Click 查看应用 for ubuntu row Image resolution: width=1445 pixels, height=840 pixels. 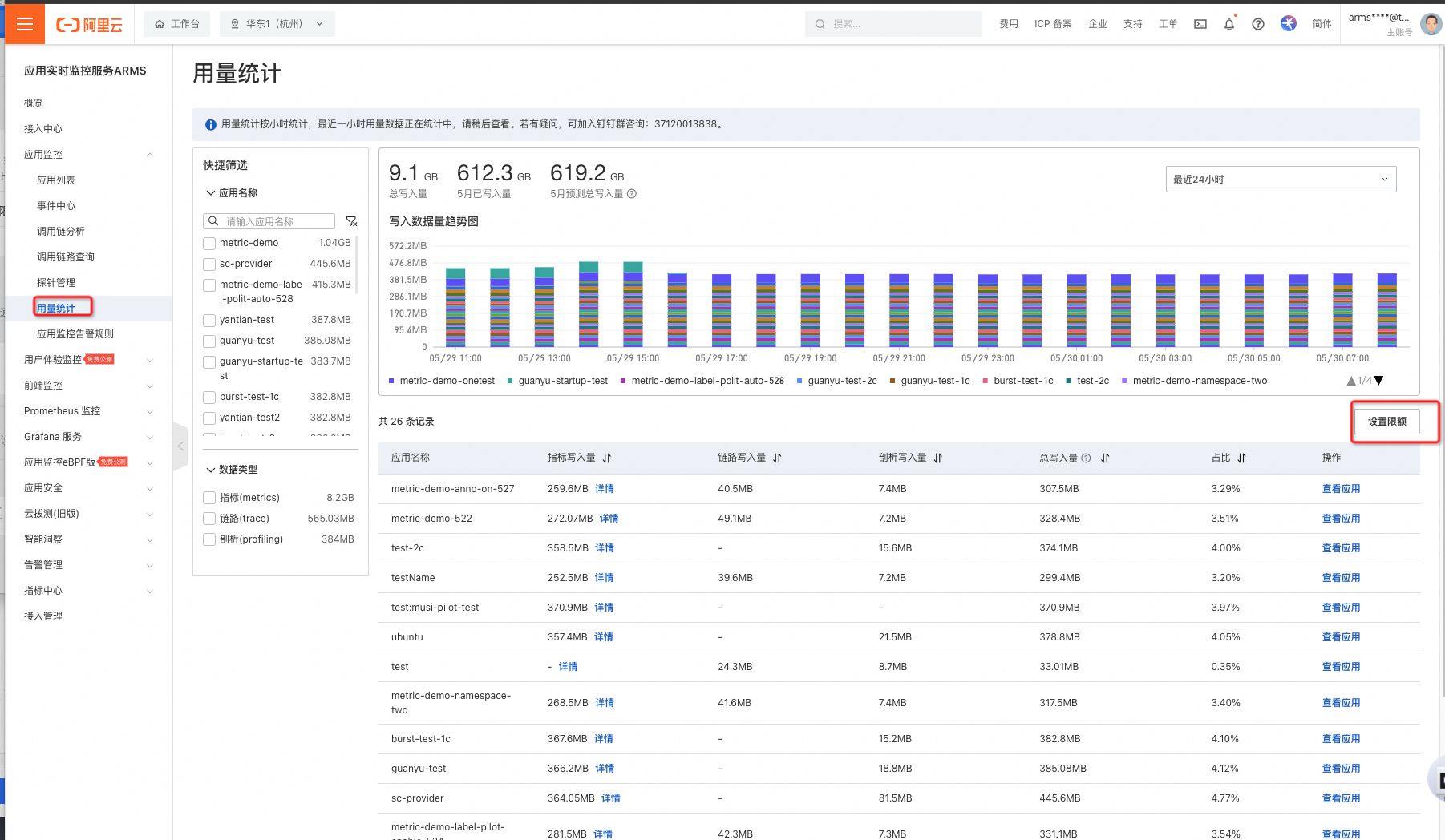[1341, 637]
